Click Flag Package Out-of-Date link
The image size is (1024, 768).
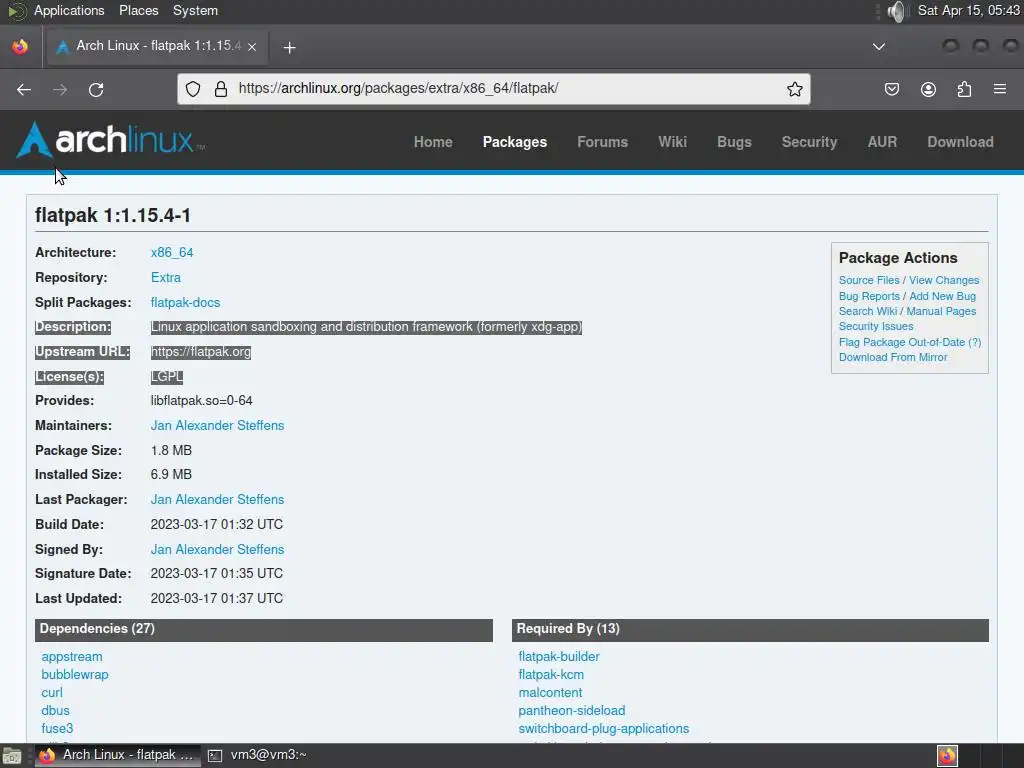(902, 342)
